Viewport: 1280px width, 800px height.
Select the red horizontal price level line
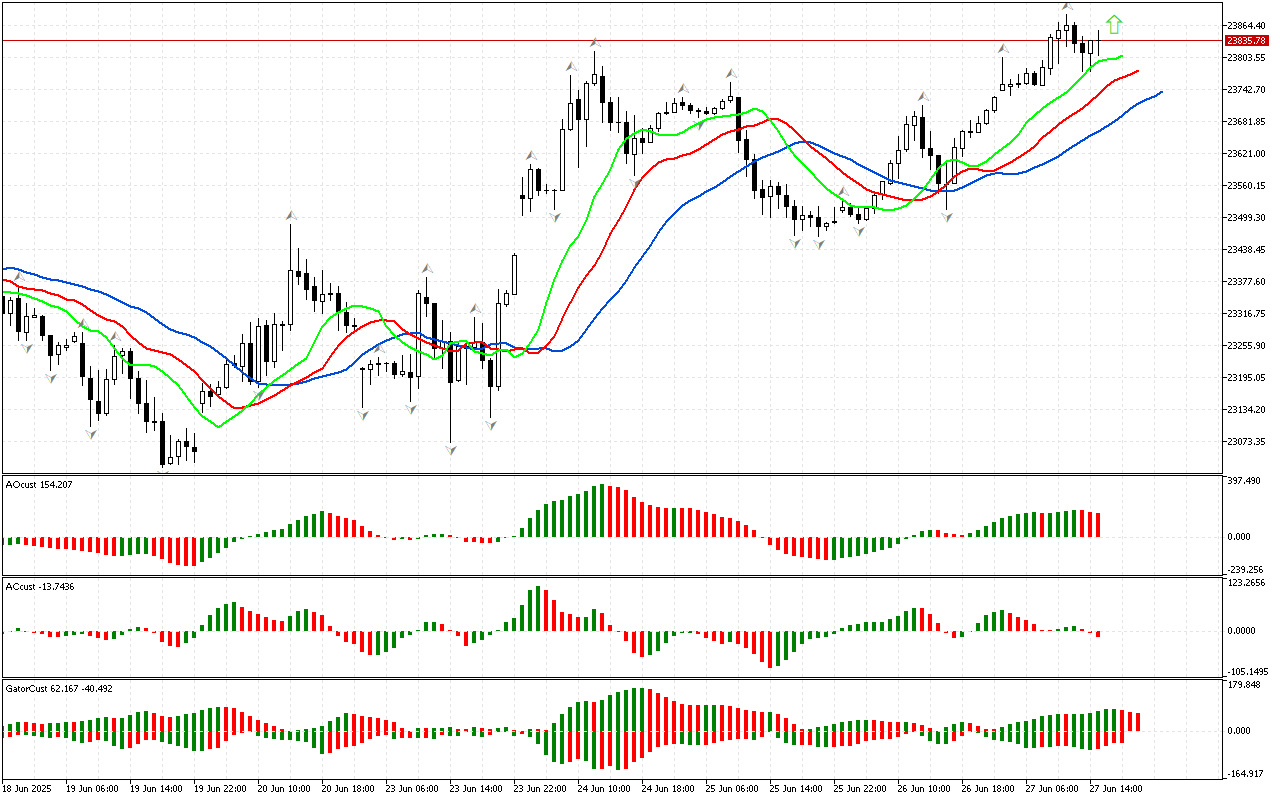(x=600, y=41)
